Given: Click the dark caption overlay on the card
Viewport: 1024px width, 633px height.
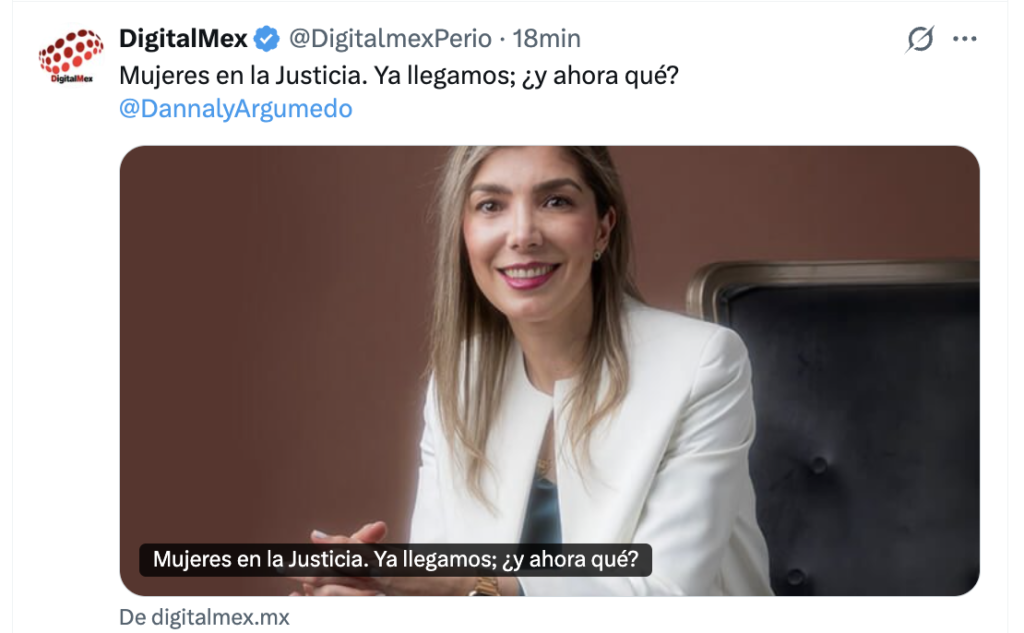Looking at the screenshot, I should 395,560.
